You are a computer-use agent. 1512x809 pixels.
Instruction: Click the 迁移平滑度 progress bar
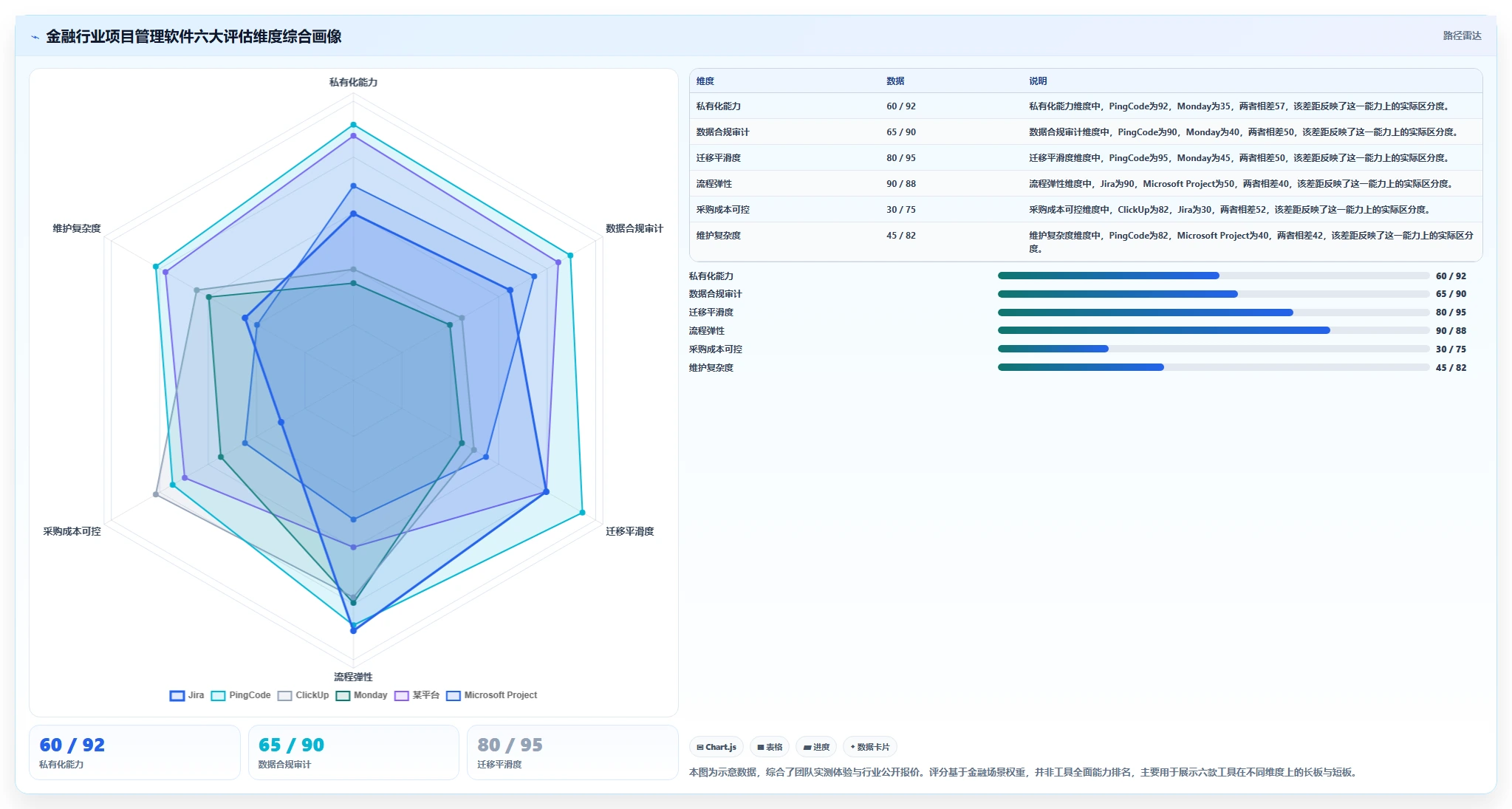1214,313
